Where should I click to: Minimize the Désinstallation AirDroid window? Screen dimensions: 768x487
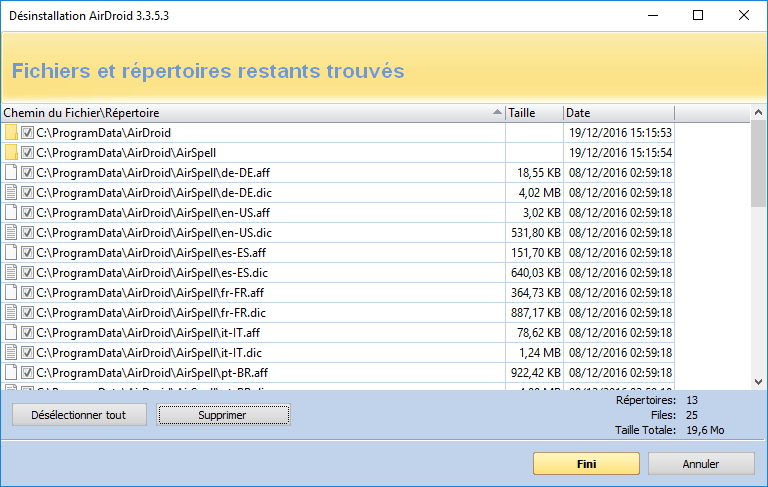653,15
